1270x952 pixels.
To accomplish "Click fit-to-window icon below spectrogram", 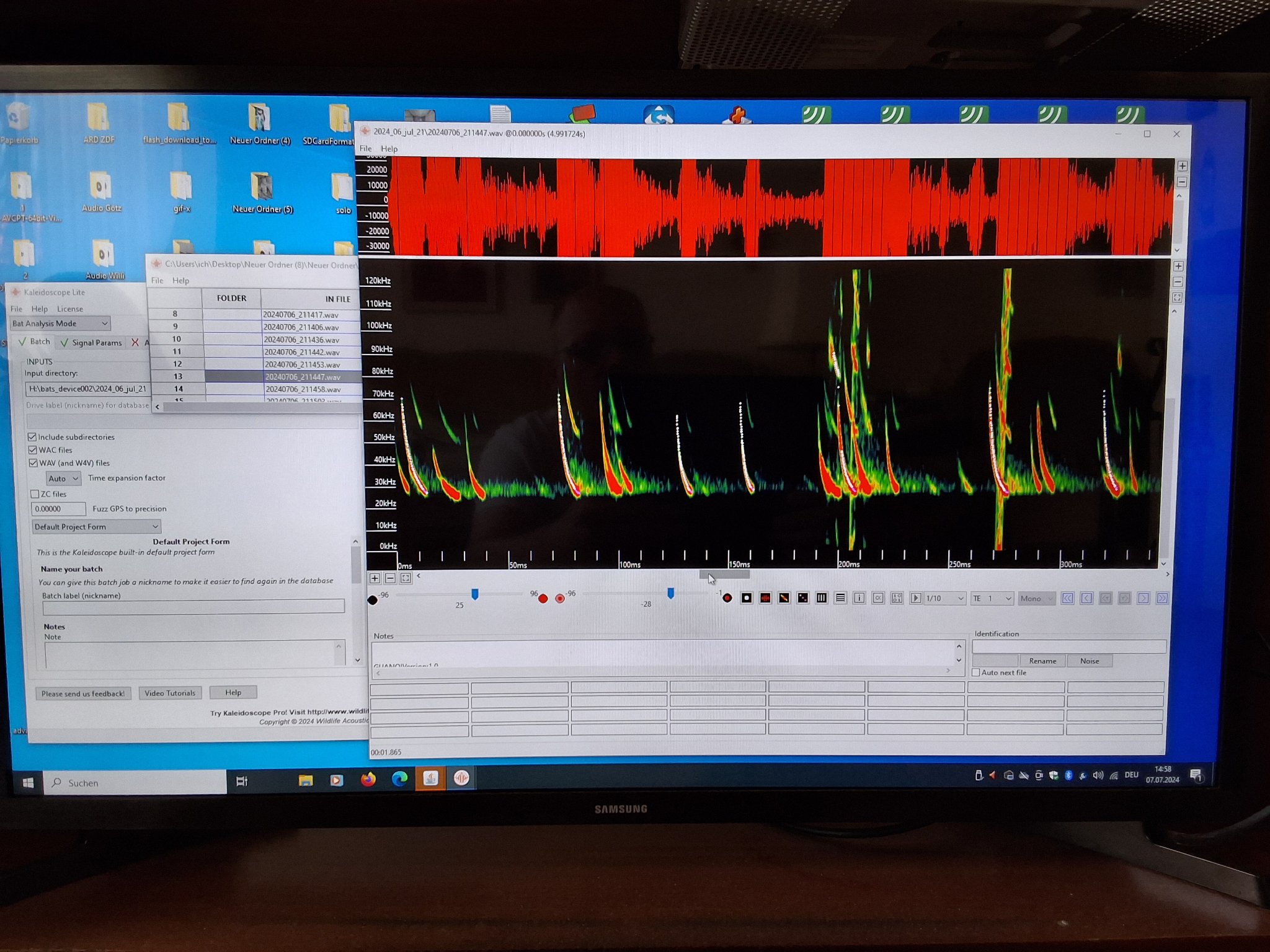I will click(x=406, y=578).
